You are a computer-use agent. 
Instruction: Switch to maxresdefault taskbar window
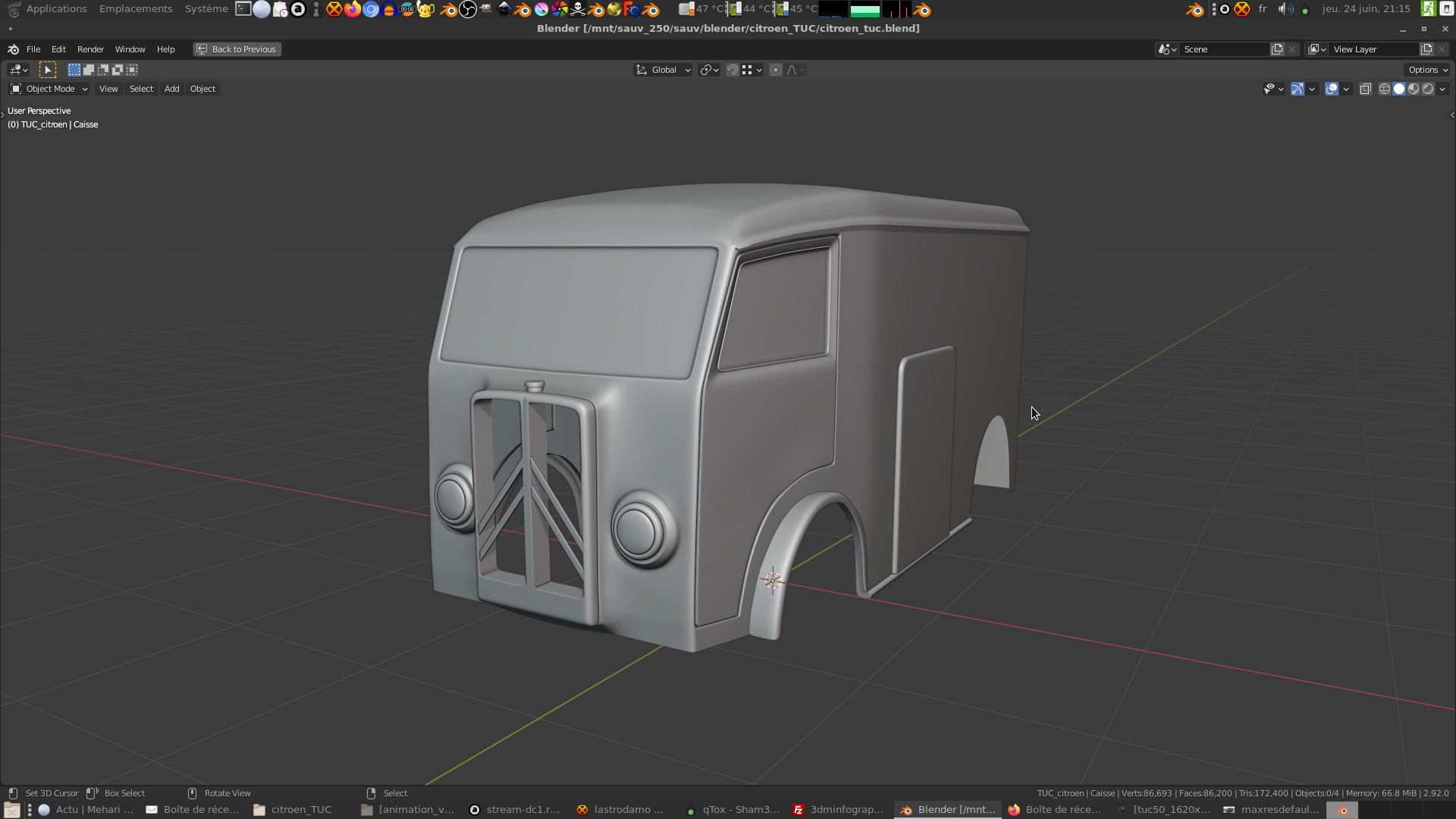click(x=1272, y=810)
